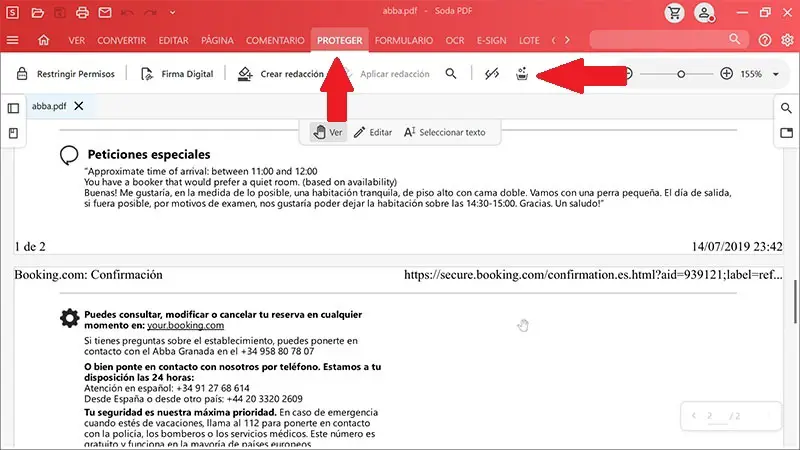Click Restringir Permisos
800x450 pixels.
[65, 74]
